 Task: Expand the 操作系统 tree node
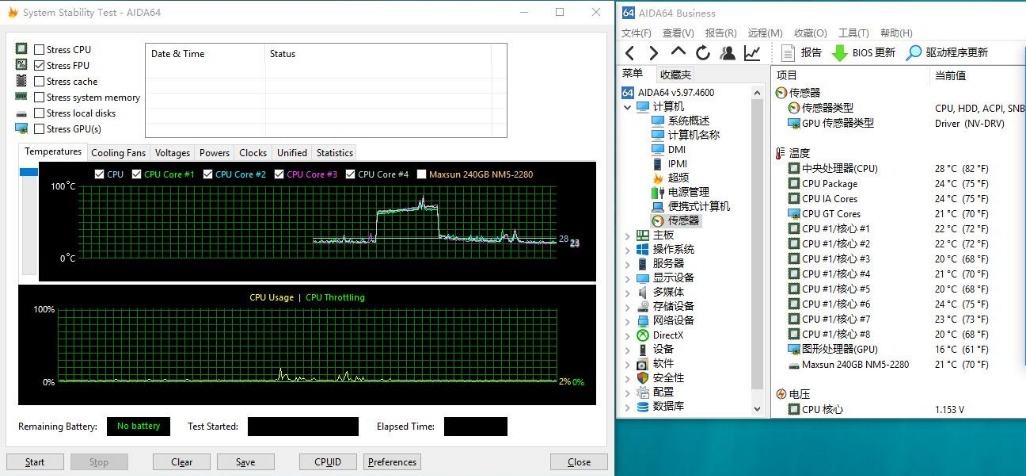point(628,249)
